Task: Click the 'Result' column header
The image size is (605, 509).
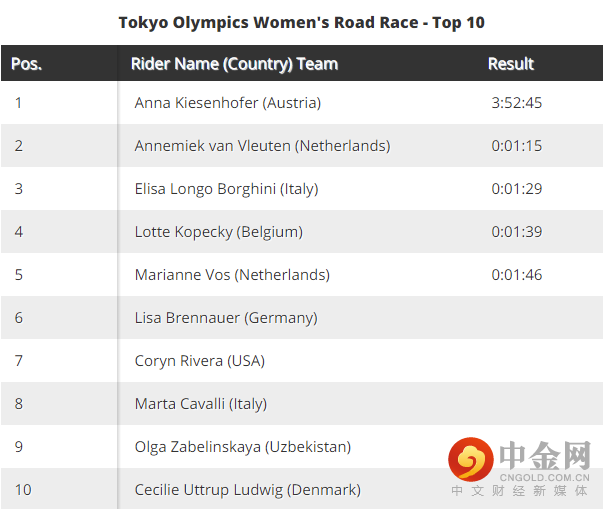Action: pos(511,64)
